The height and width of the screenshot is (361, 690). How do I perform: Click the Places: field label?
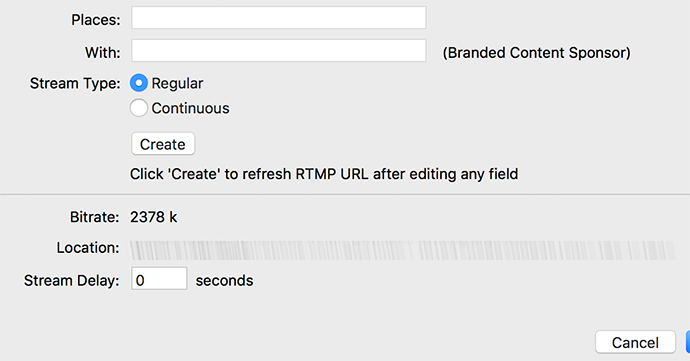tap(95, 20)
